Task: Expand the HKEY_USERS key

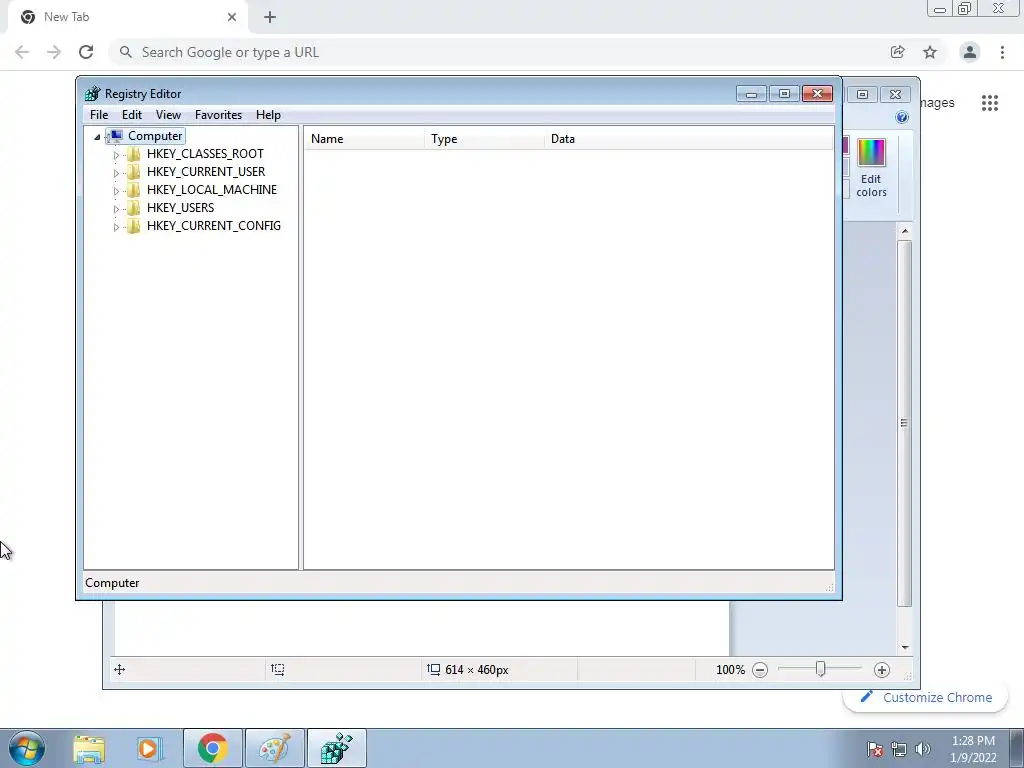Action: [116, 208]
